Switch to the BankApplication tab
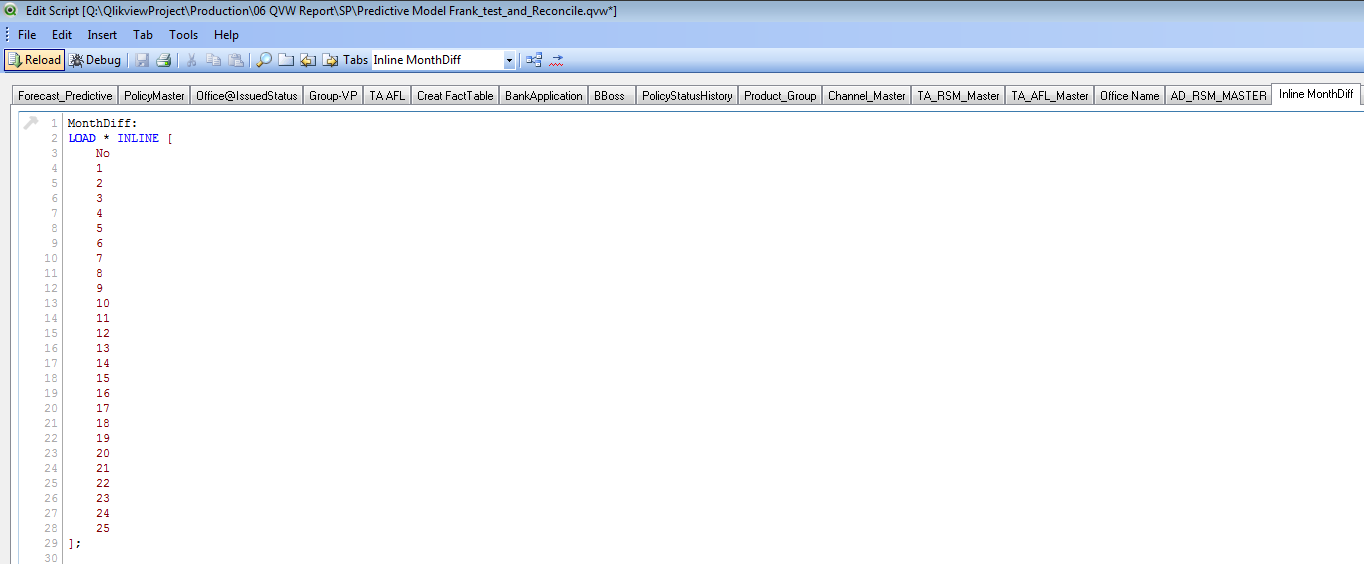Screen dimensions: 1364x564 544,96
